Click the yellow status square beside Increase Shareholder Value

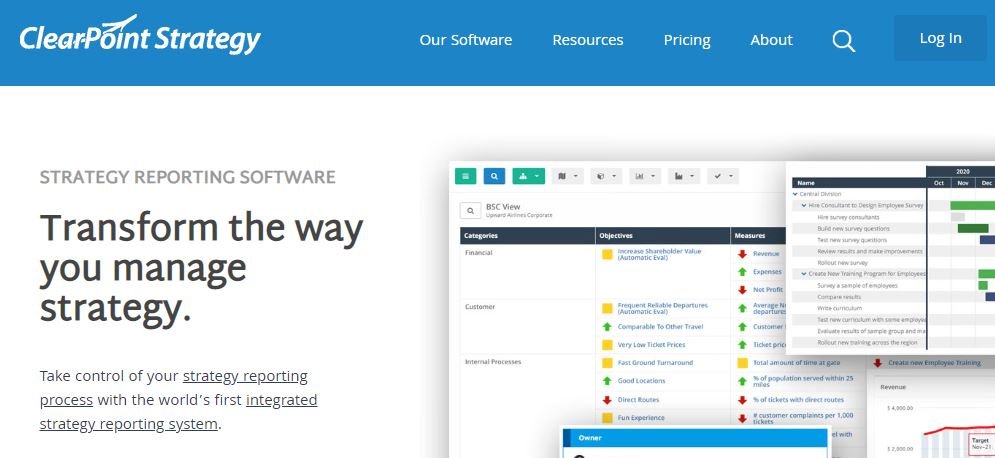[x=606, y=255]
